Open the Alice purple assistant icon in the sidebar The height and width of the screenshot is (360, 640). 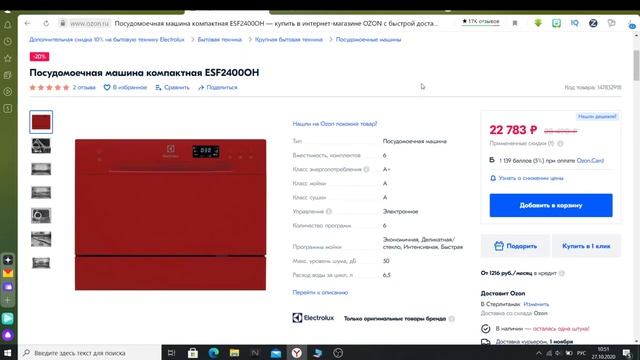tap(8, 335)
